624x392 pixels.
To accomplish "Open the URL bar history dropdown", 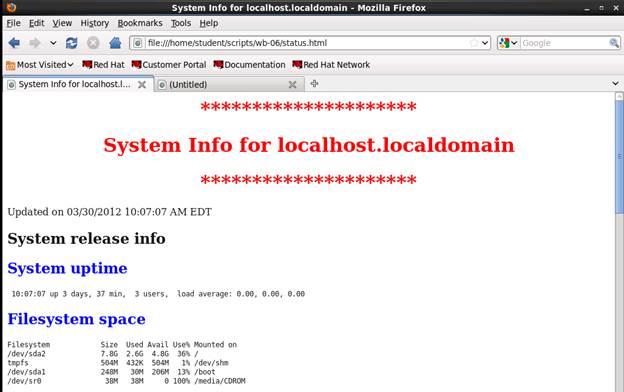I will coord(485,43).
